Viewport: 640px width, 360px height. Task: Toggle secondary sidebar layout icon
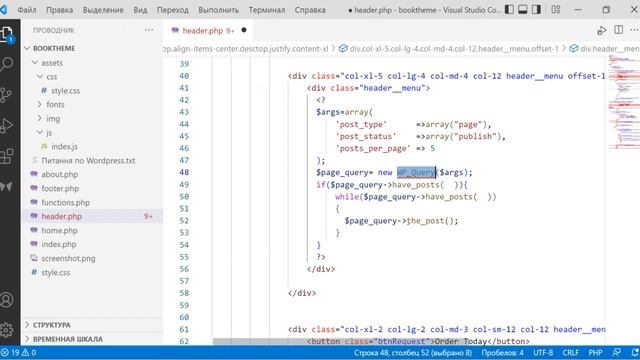pos(536,9)
